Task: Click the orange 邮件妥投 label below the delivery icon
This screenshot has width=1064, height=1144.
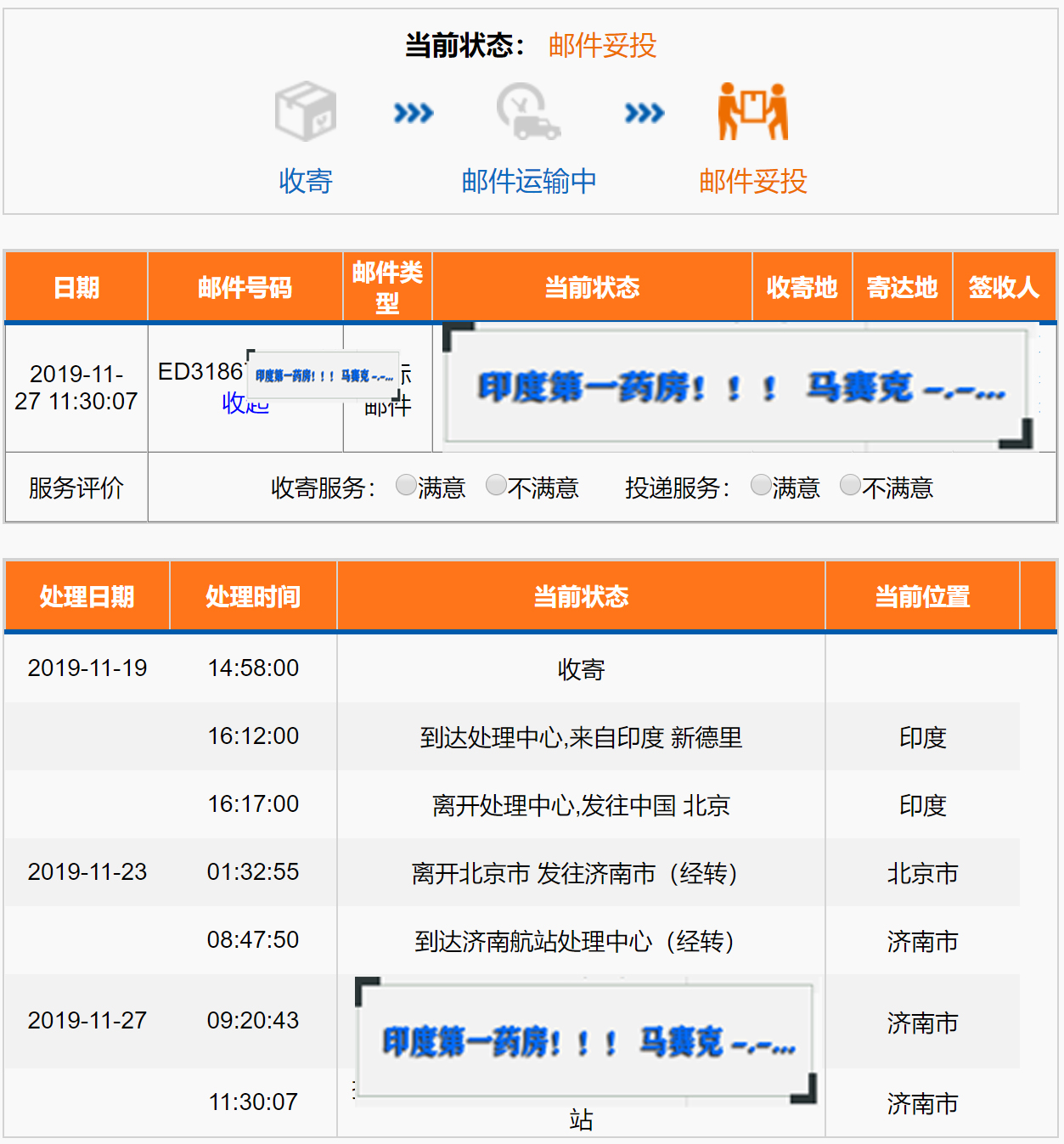Action: pyautogui.click(x=752, y=181)
